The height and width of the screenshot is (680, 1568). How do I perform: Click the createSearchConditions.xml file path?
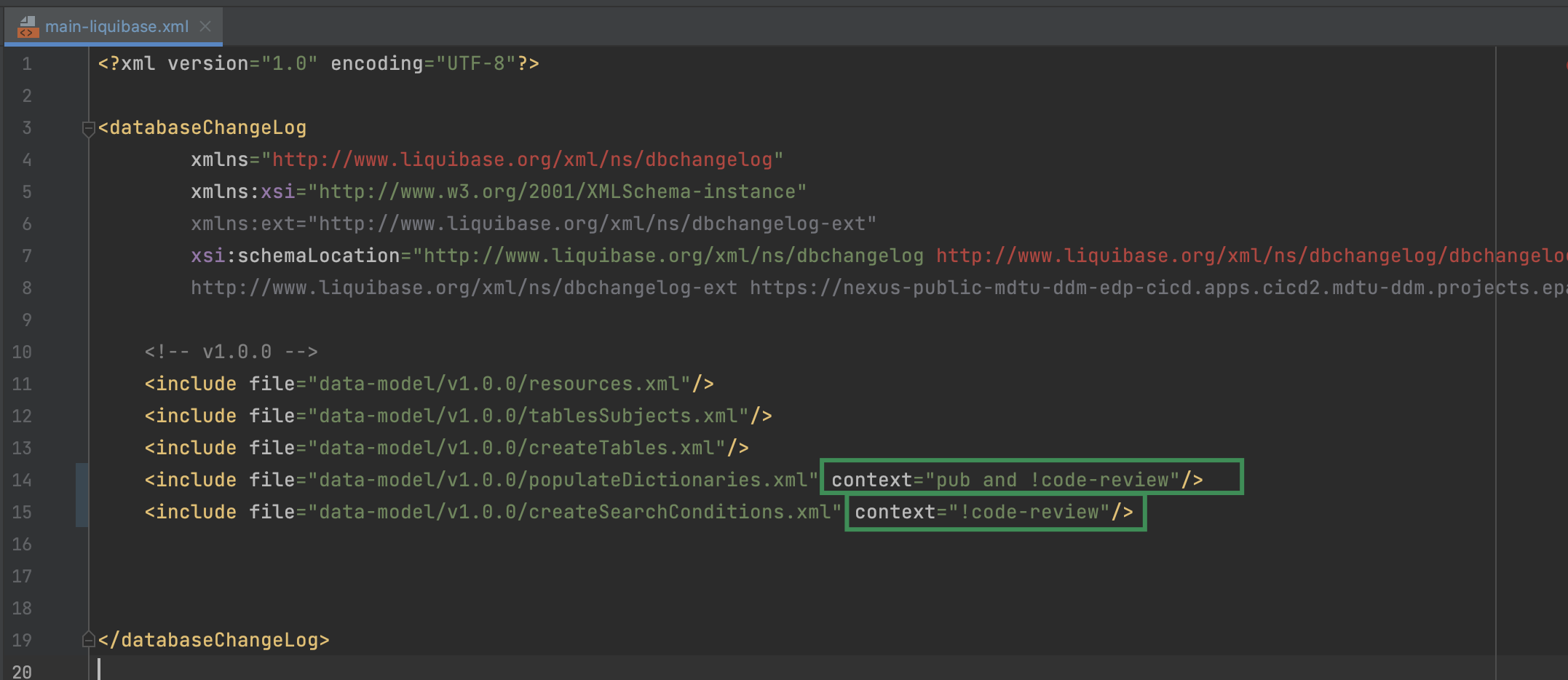point(574,513)
